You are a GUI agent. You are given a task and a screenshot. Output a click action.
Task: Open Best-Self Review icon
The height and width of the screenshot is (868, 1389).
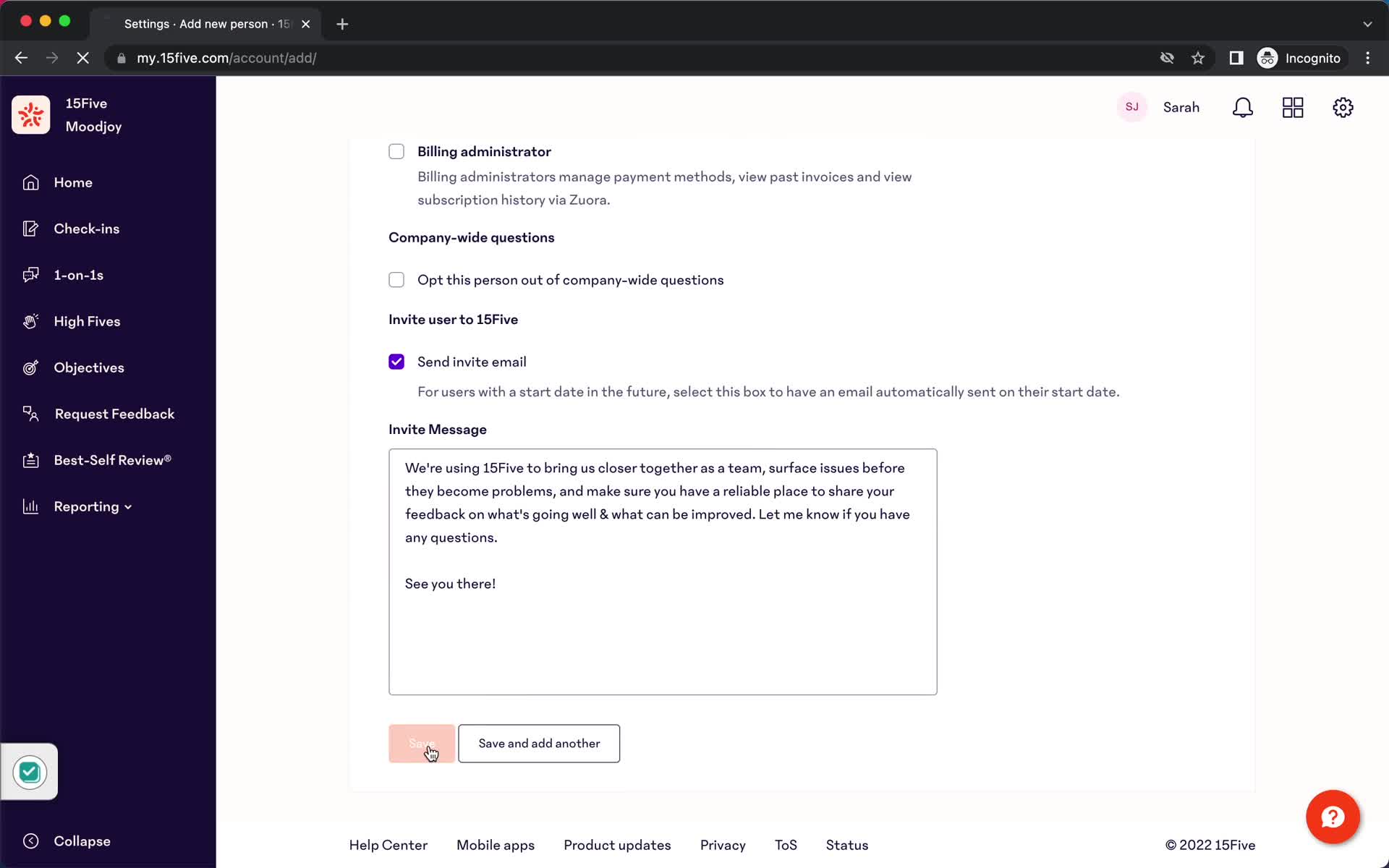(30, 460)
